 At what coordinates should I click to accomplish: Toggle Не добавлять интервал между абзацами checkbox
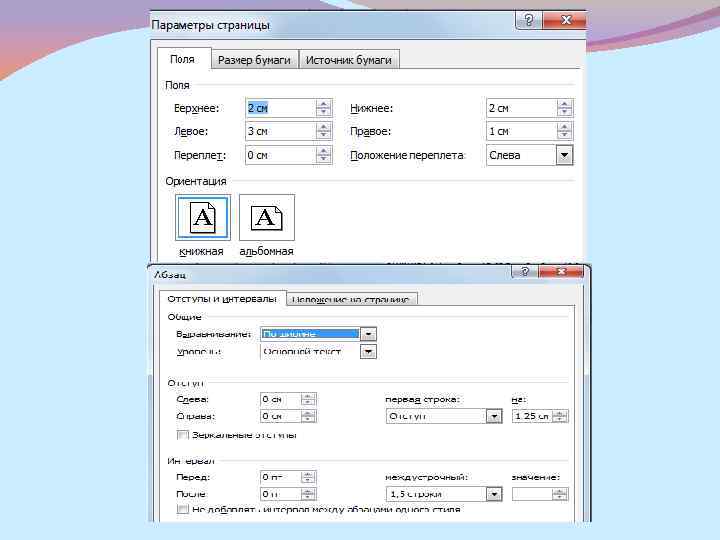(183, 509)
